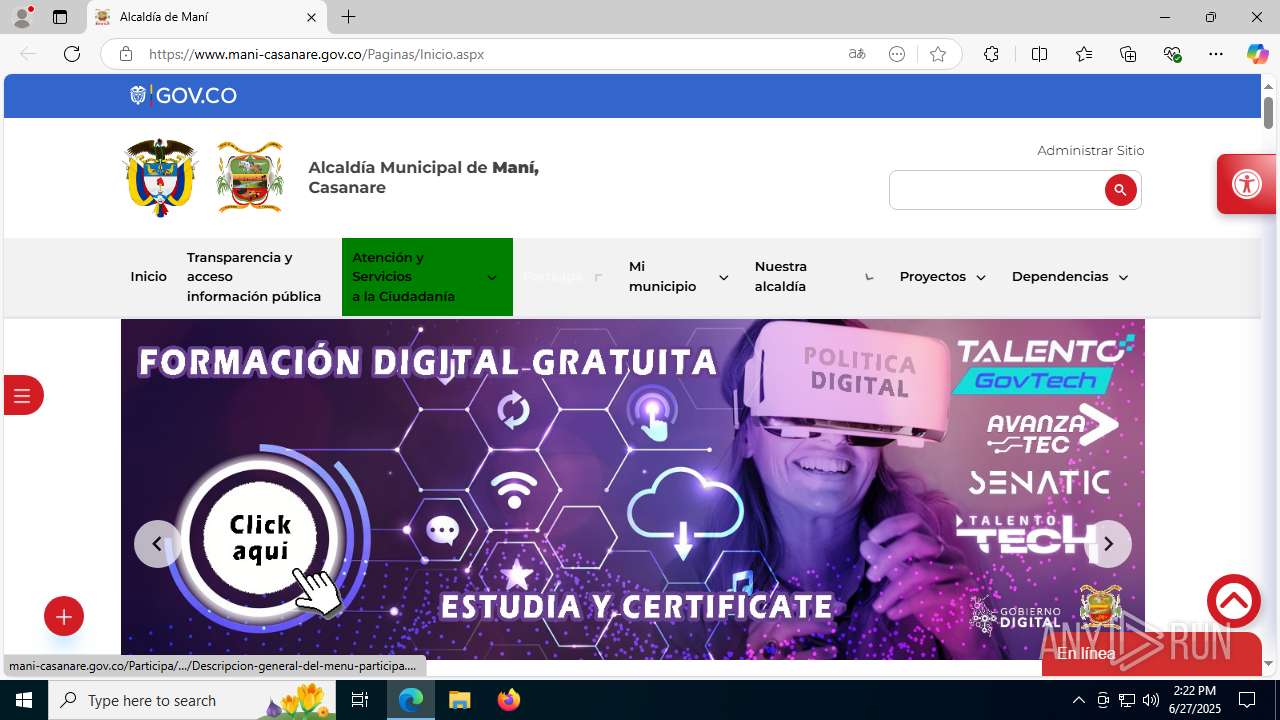Click the GOV.CO logo in blue header

[183, 95]
